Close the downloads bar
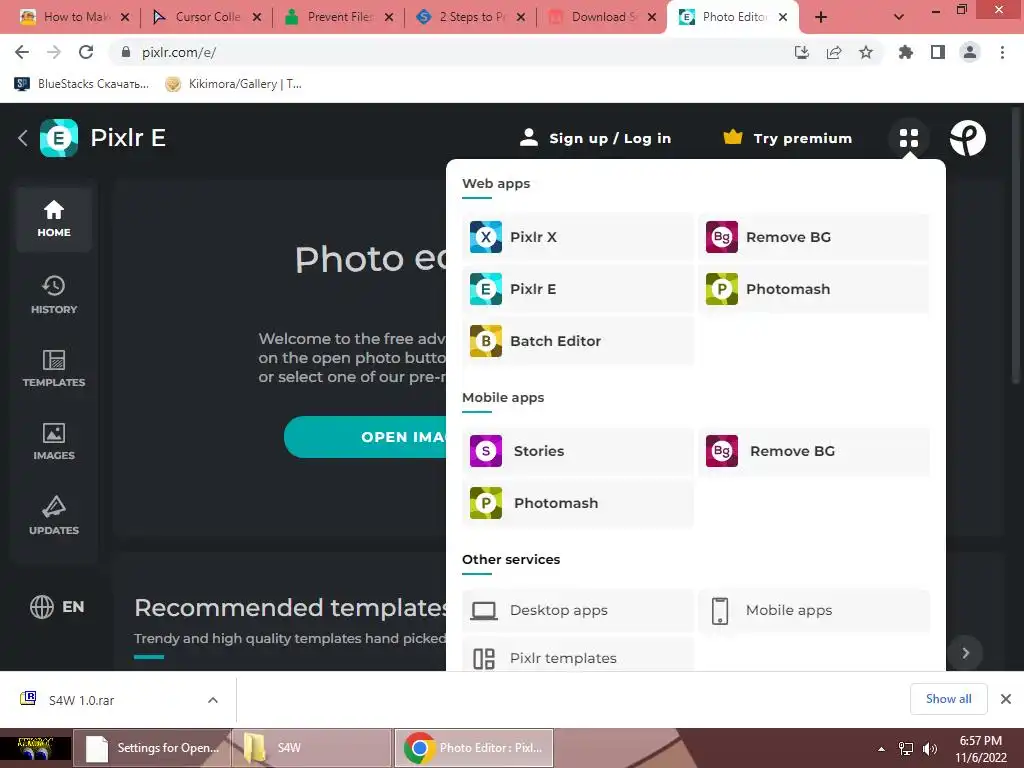Image resolution: width=1024 pixels, height=768 pixels. point(1006,699)
